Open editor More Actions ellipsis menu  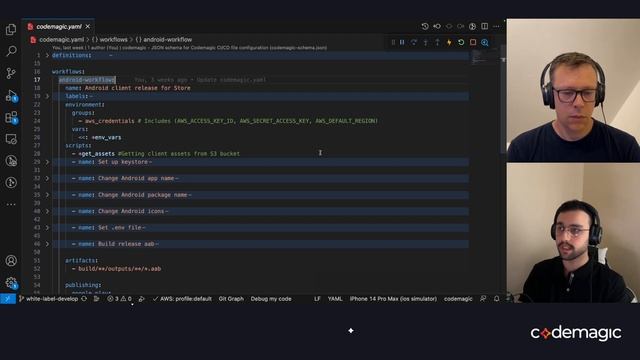pyautogui.click(x=496, y=26)
